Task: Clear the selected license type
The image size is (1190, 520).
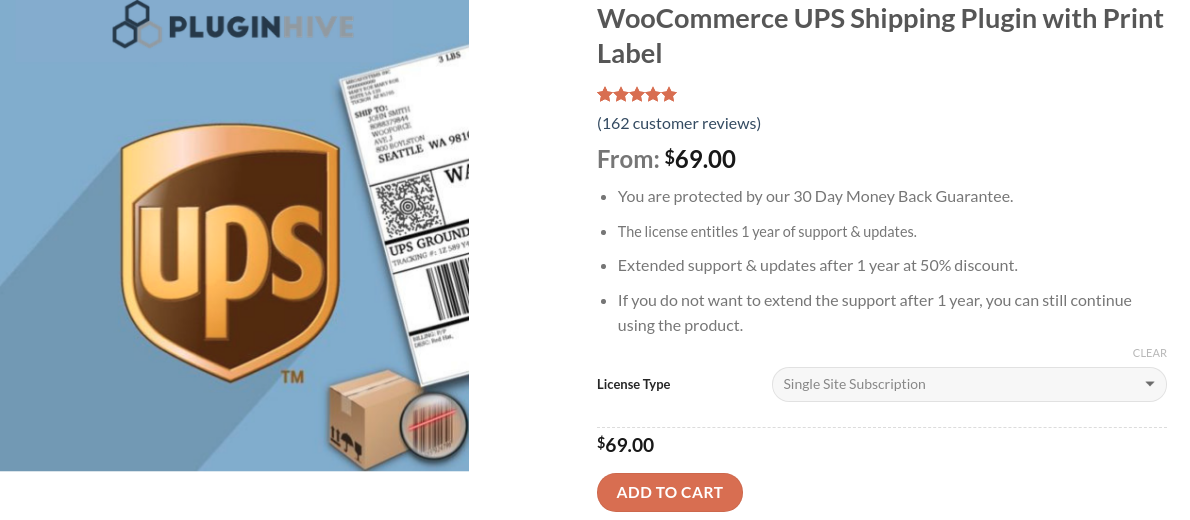Action: 1149,353
